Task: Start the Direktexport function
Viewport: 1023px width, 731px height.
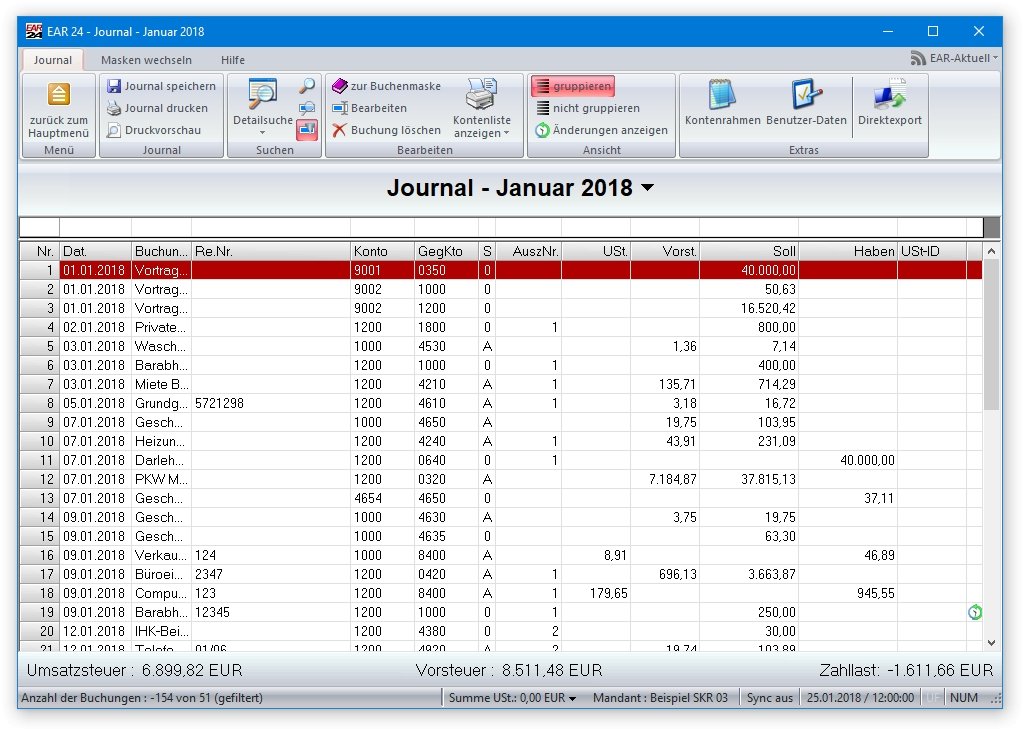Action: (889, 102)
